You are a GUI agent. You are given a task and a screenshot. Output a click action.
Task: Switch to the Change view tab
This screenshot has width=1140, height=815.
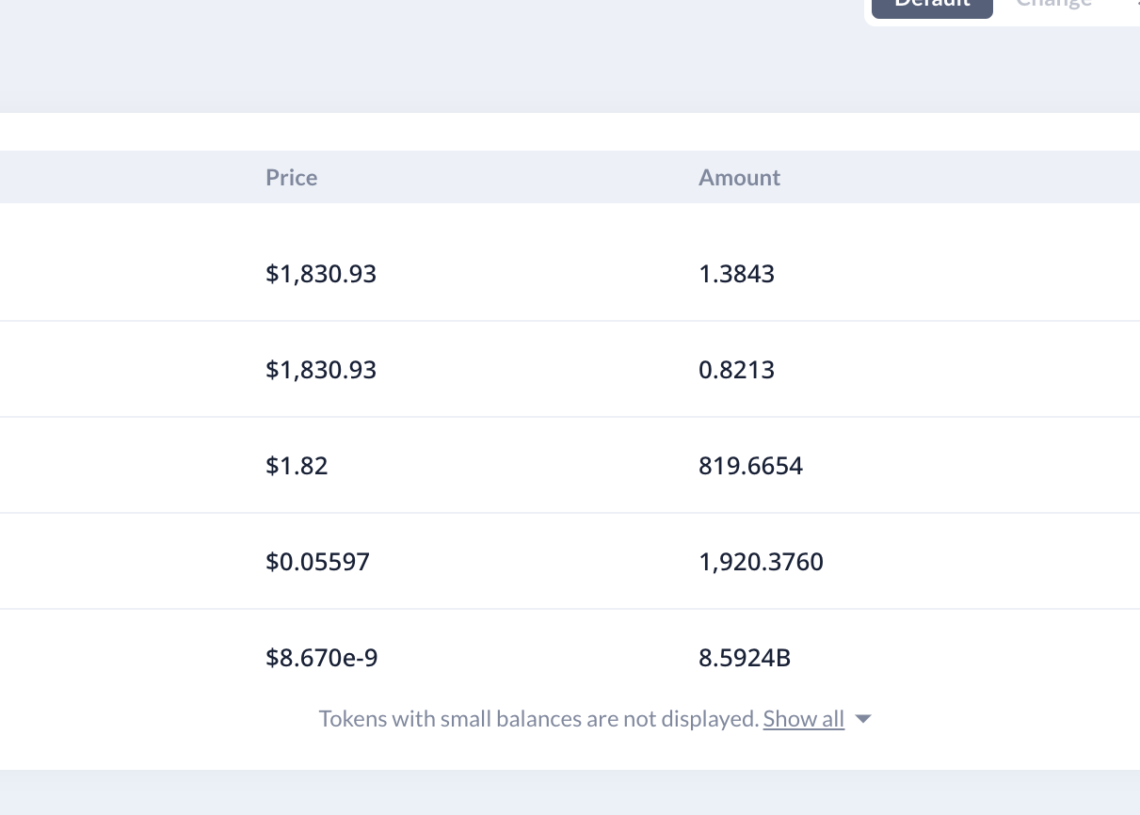(1054, 5)
